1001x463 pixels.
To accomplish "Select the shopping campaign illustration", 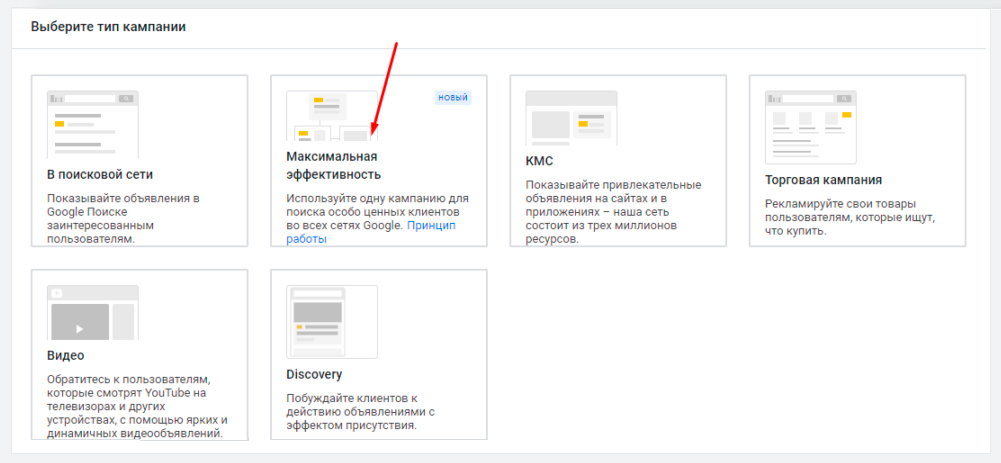I will [x=811, y=127].
